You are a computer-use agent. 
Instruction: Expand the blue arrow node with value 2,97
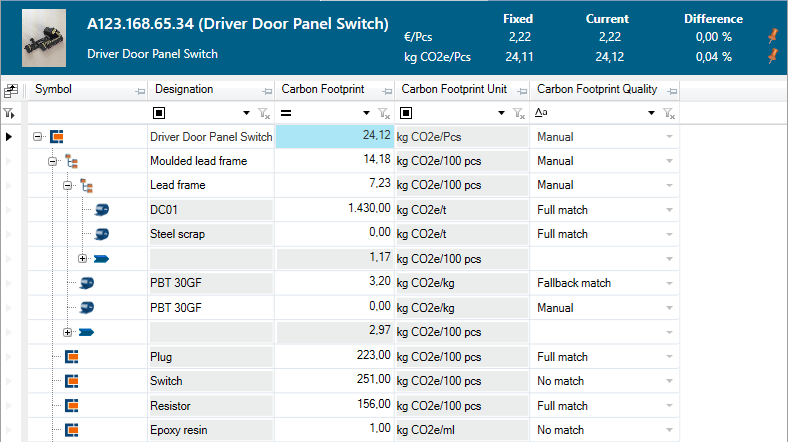(68, 332)
